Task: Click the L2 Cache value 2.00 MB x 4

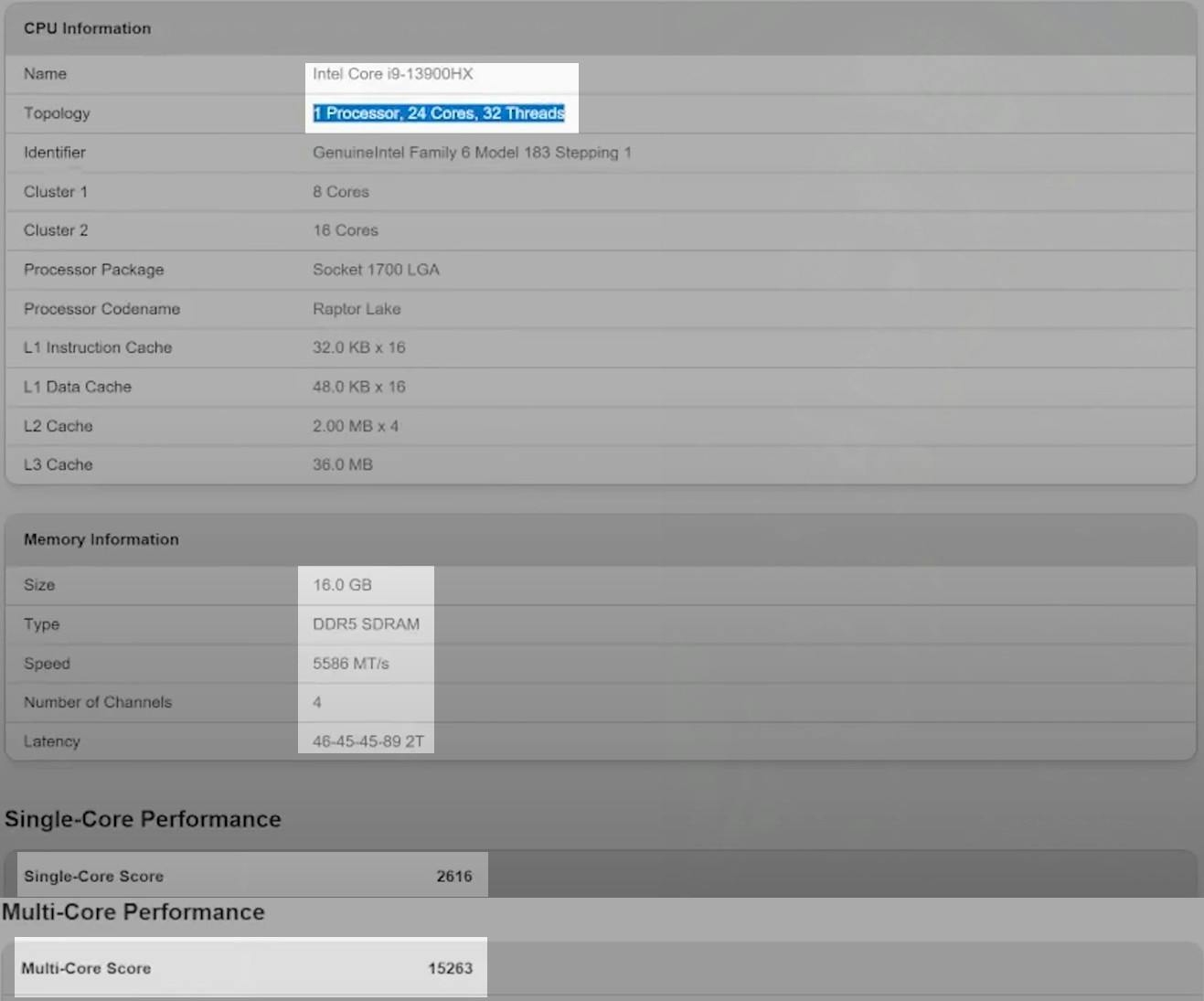Action: (x=356, y=426)
